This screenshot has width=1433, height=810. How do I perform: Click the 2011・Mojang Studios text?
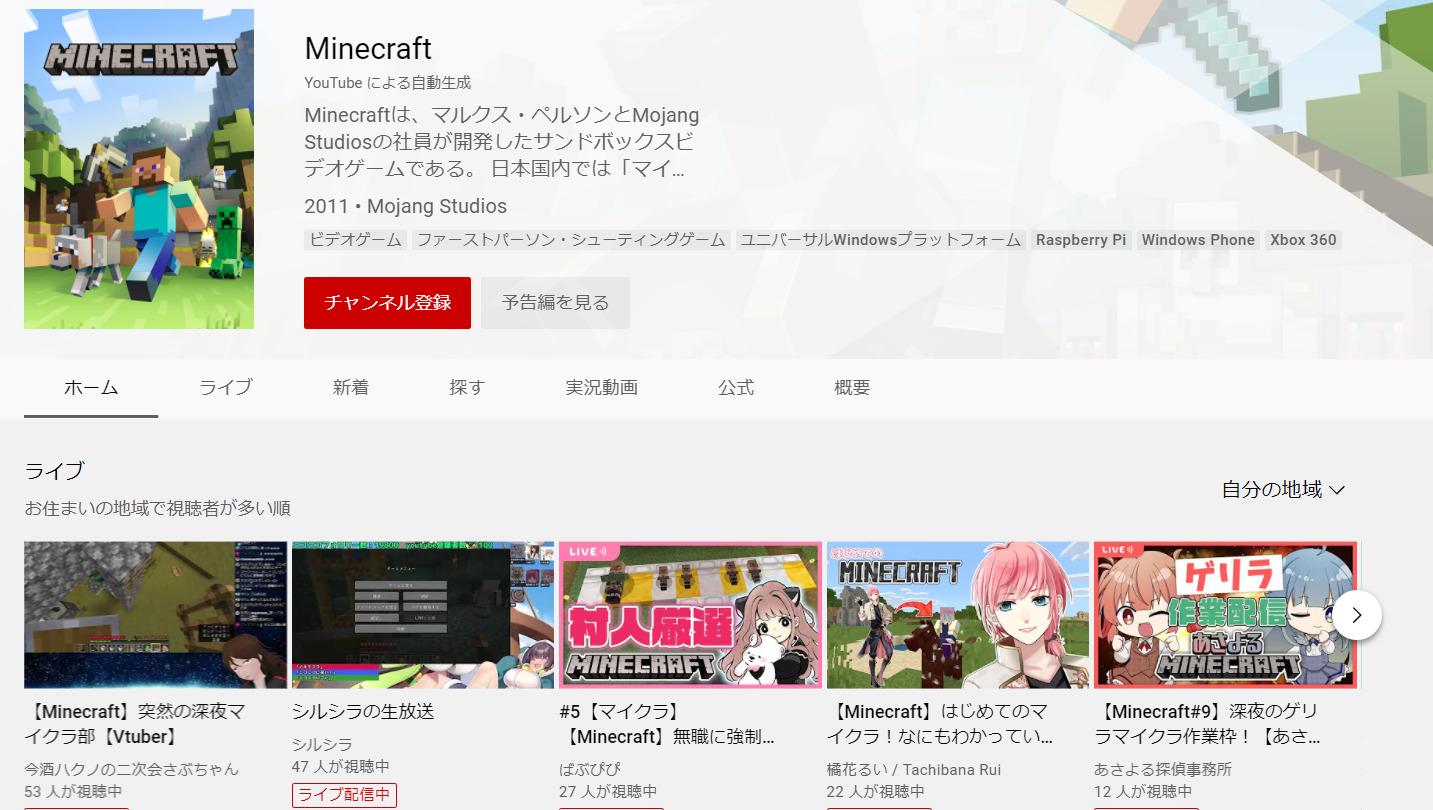point(405,206)
